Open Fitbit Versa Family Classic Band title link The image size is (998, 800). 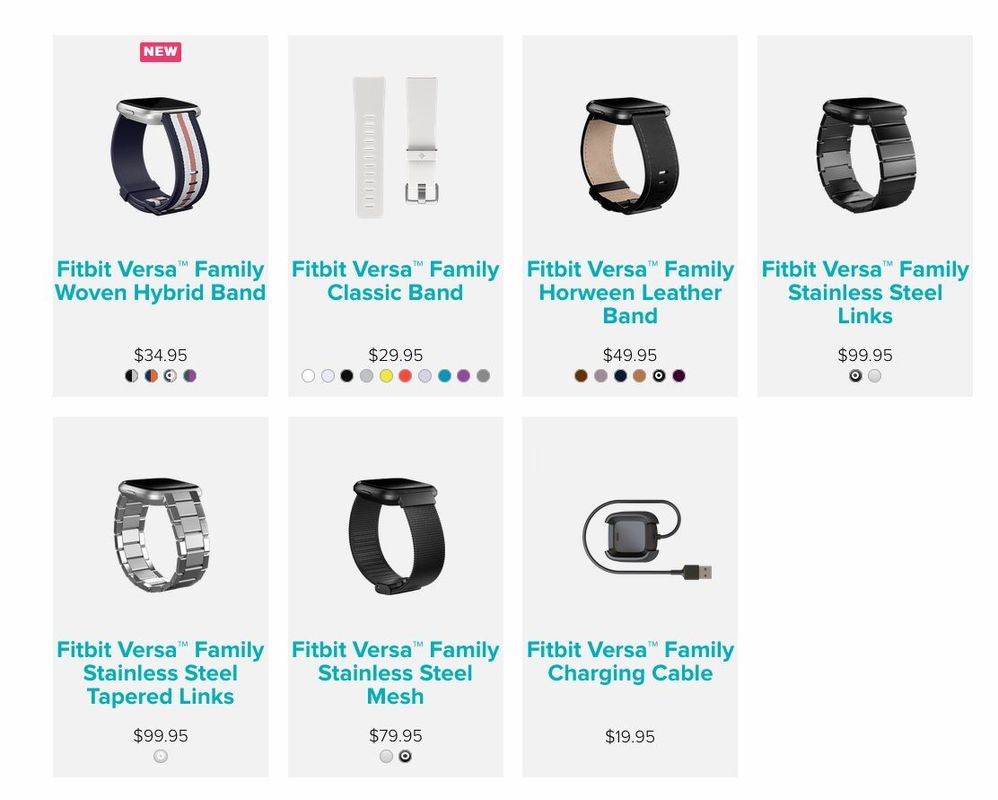(x=395, y=281)
